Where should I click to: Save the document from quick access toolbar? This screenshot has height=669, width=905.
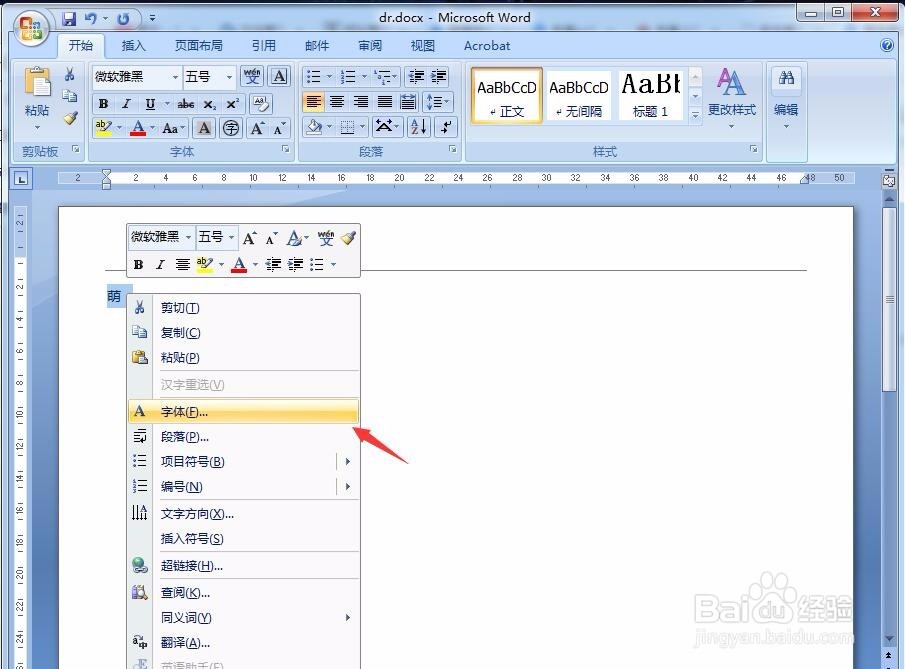click(69, 19)
